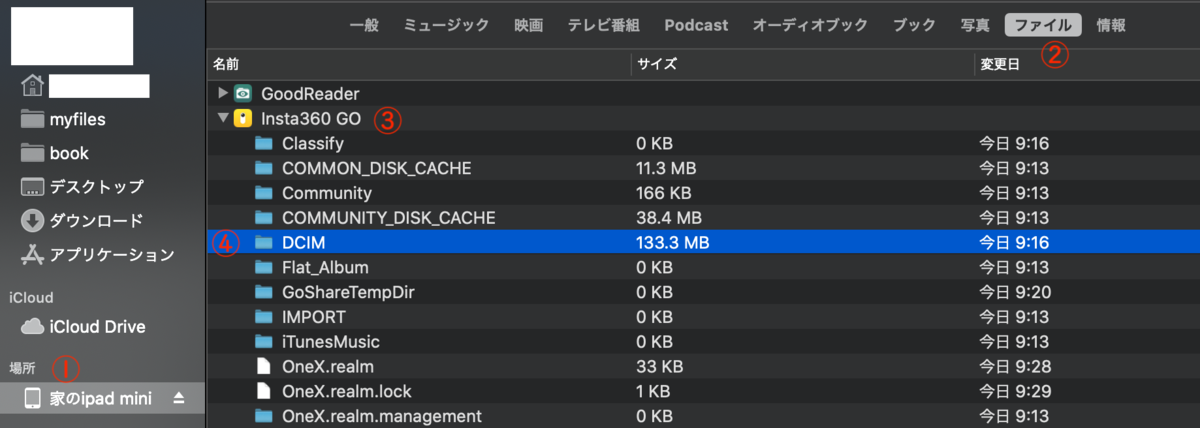This screenshot has height=428, width=1200.
Task: Open the ブック tab
Action: click(914, 25)
